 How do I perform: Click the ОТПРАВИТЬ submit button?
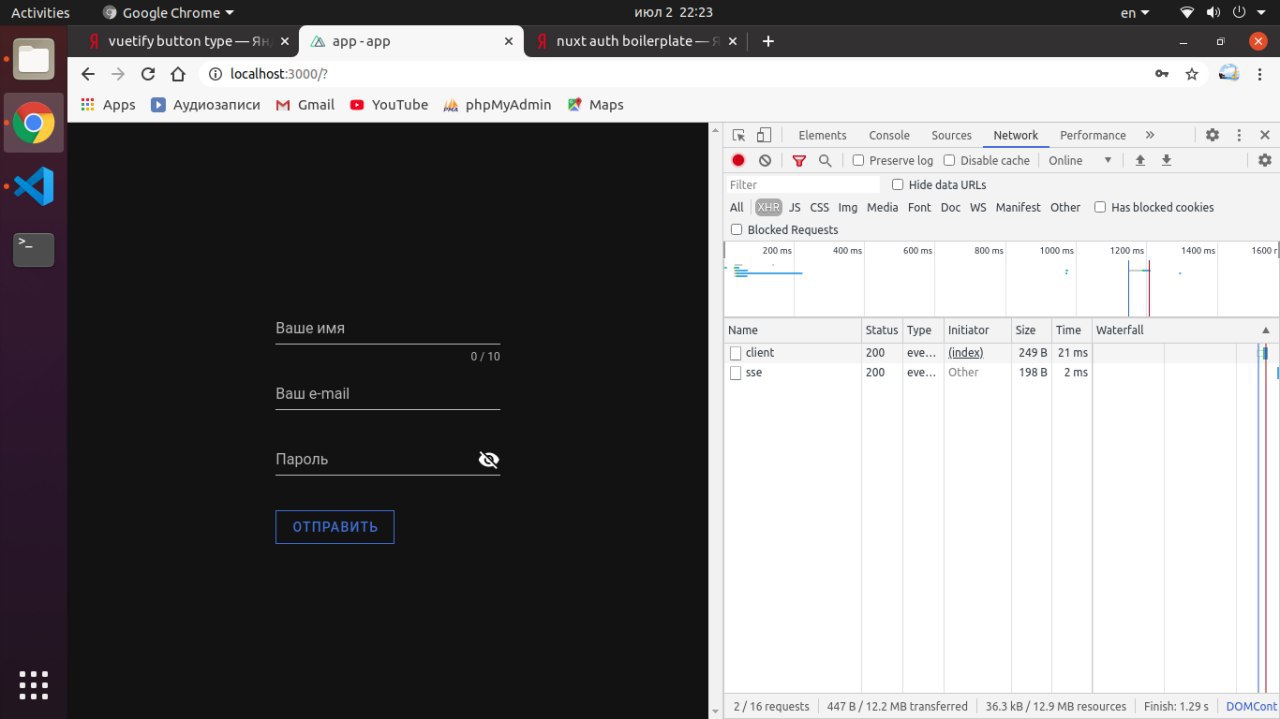point(335,527)
